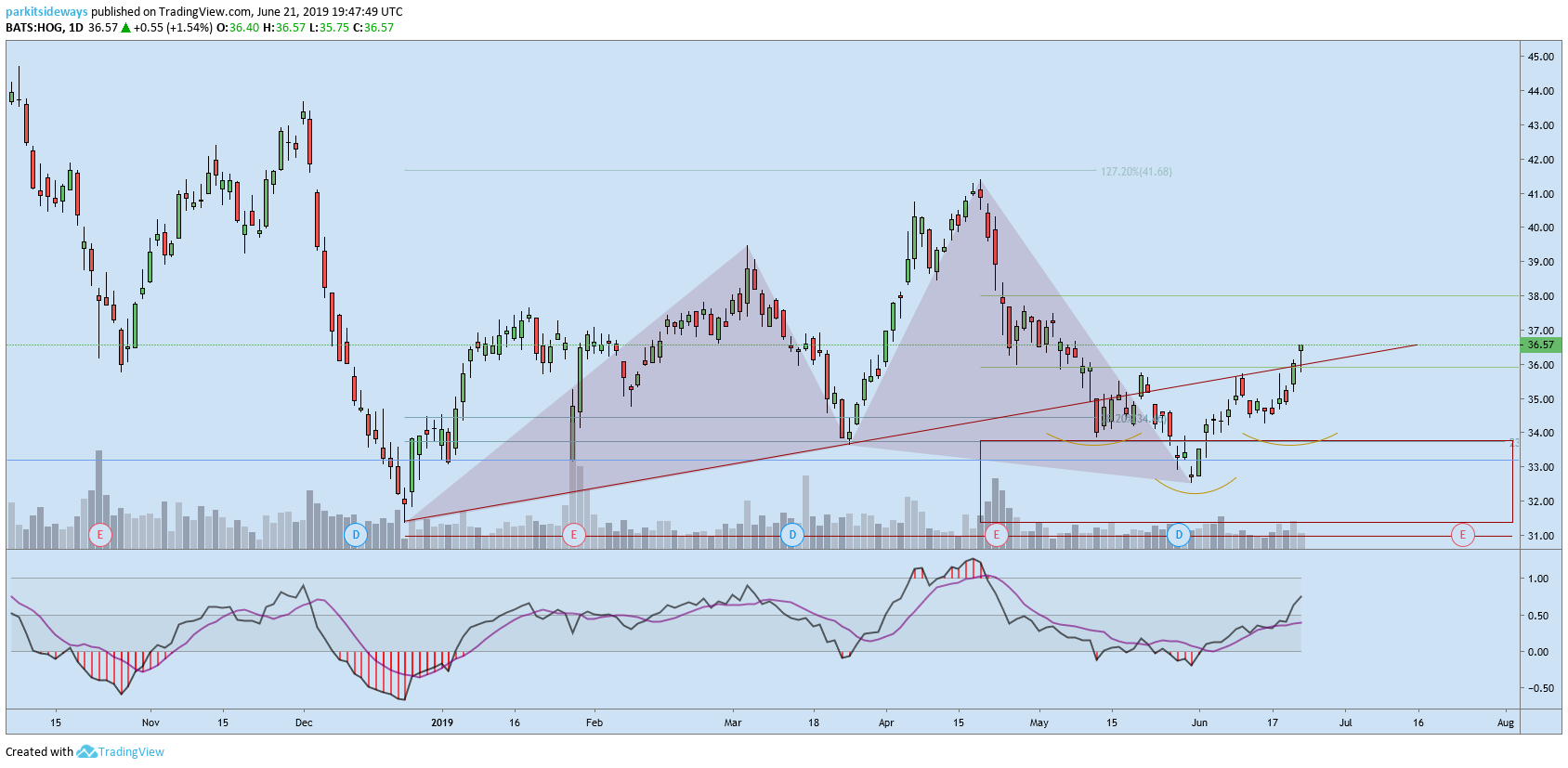Image resolution: width=1568 pixels, height=768 pixels.
Task: Click the dividend D marker in December
Action: point(355,535)
